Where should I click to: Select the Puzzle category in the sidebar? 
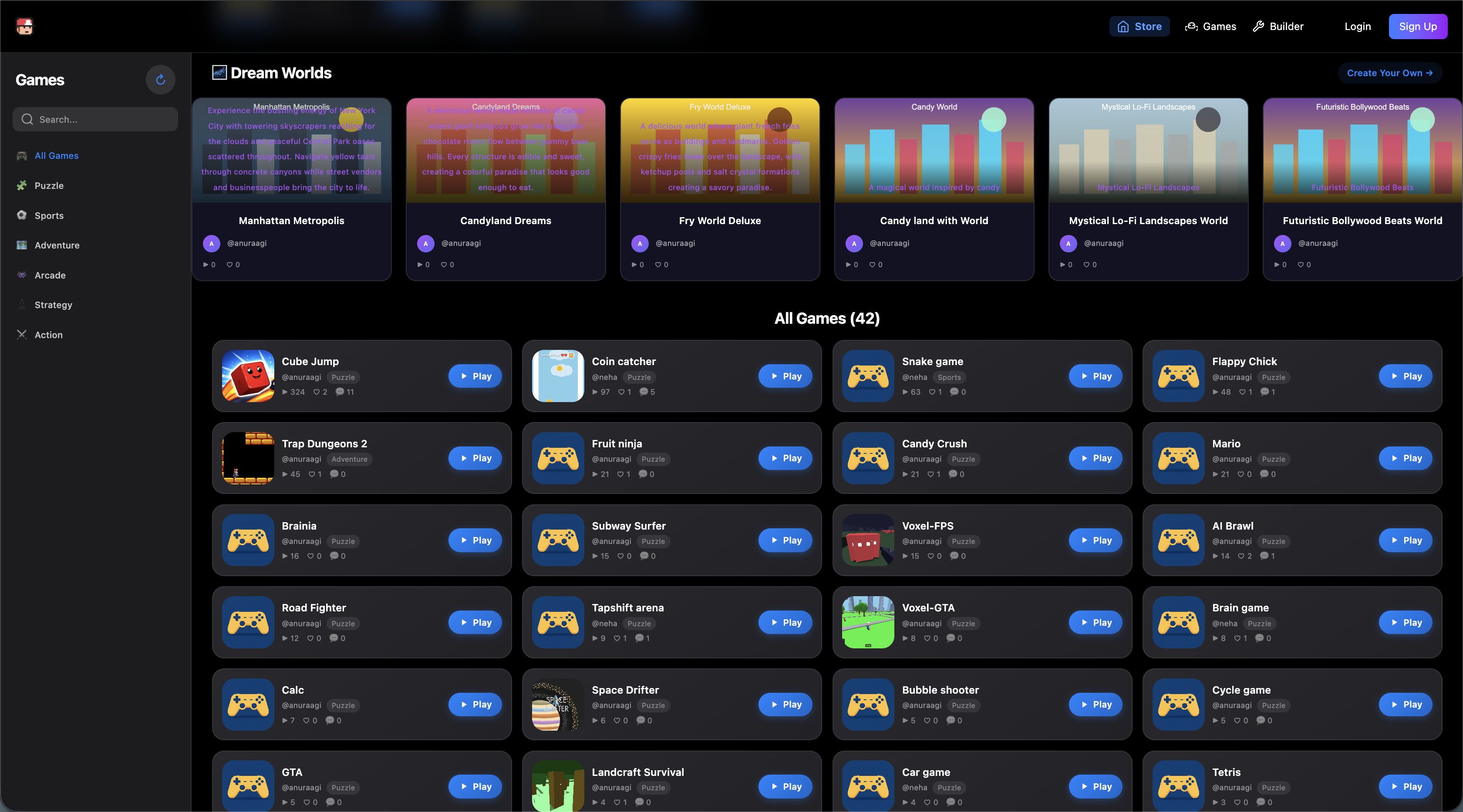(49, 185)
